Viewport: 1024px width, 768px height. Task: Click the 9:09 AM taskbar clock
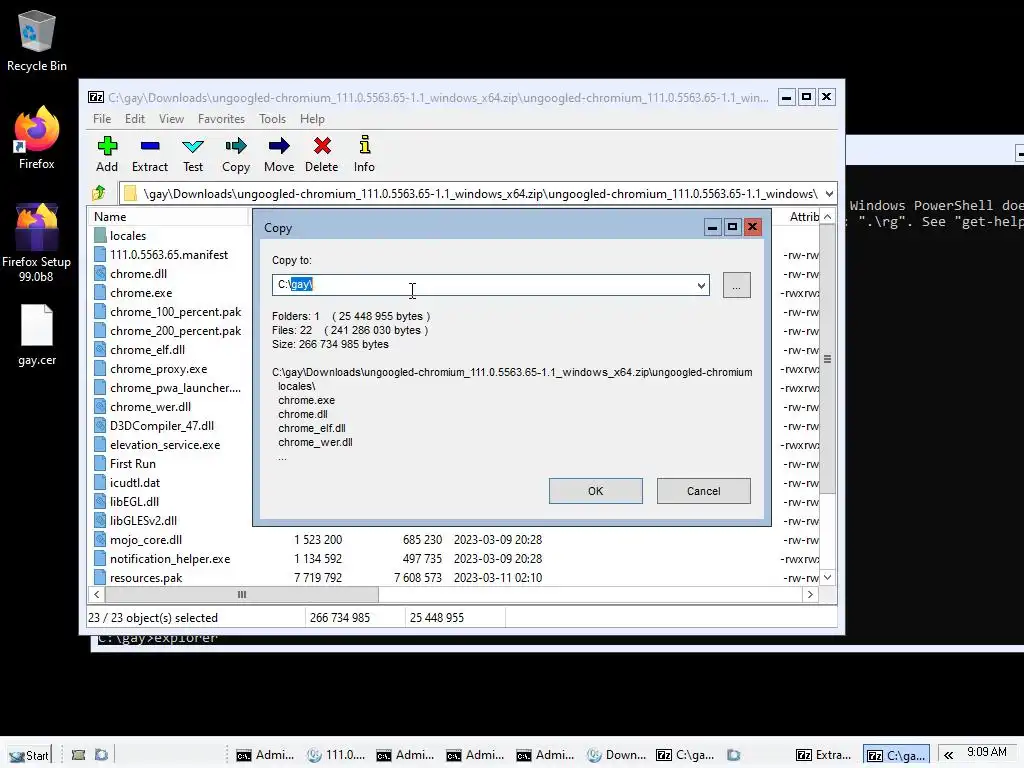click(986, 752)
